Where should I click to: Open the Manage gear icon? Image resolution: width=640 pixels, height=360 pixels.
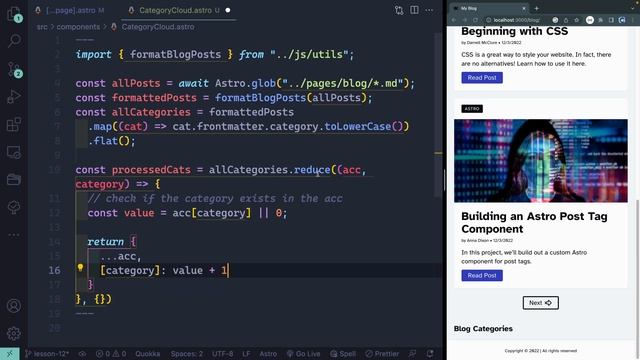click(14, 333)
